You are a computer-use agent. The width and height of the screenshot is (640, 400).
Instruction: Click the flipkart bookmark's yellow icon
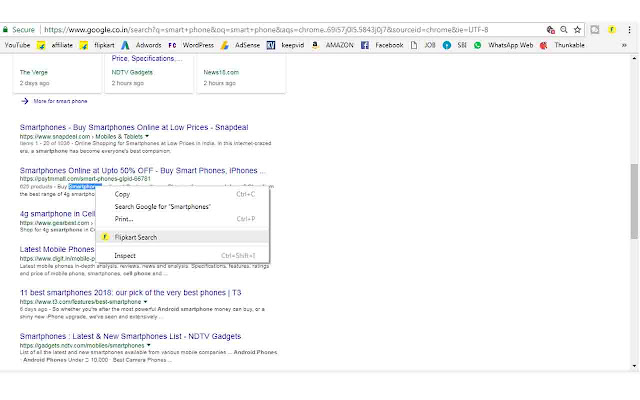[84, 45]
